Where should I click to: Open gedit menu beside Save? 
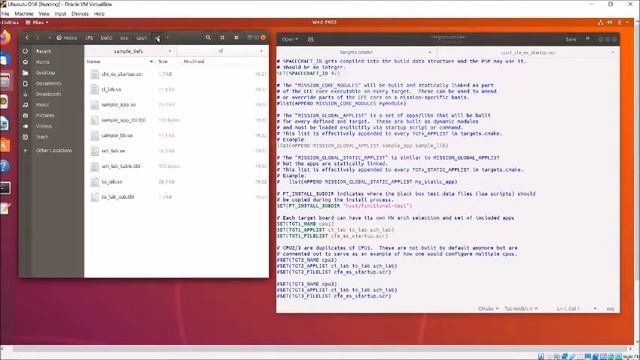coord(588,39)
